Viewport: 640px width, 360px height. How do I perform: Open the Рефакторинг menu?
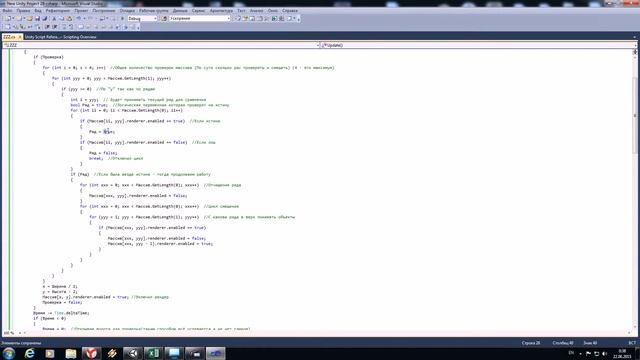(58, 11)
